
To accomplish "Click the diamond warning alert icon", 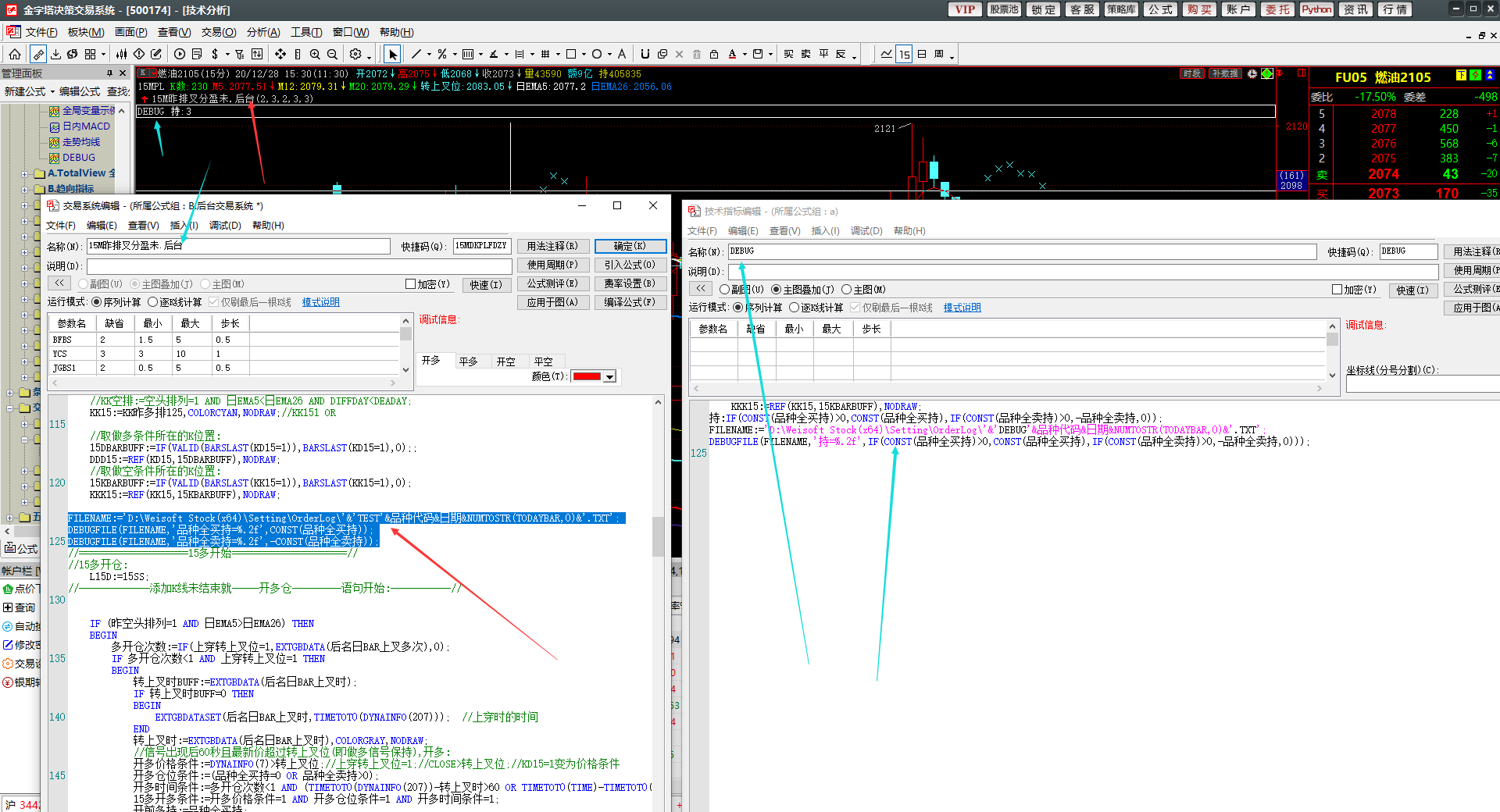I will click(139, 54).
